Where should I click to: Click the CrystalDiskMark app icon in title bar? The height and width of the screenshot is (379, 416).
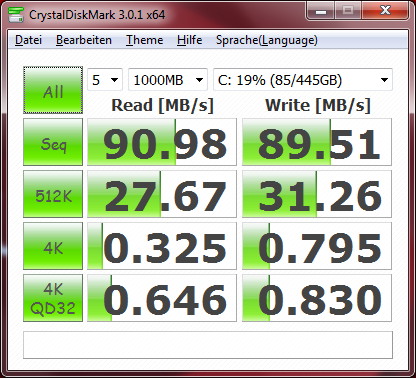[x=16, y=15]
